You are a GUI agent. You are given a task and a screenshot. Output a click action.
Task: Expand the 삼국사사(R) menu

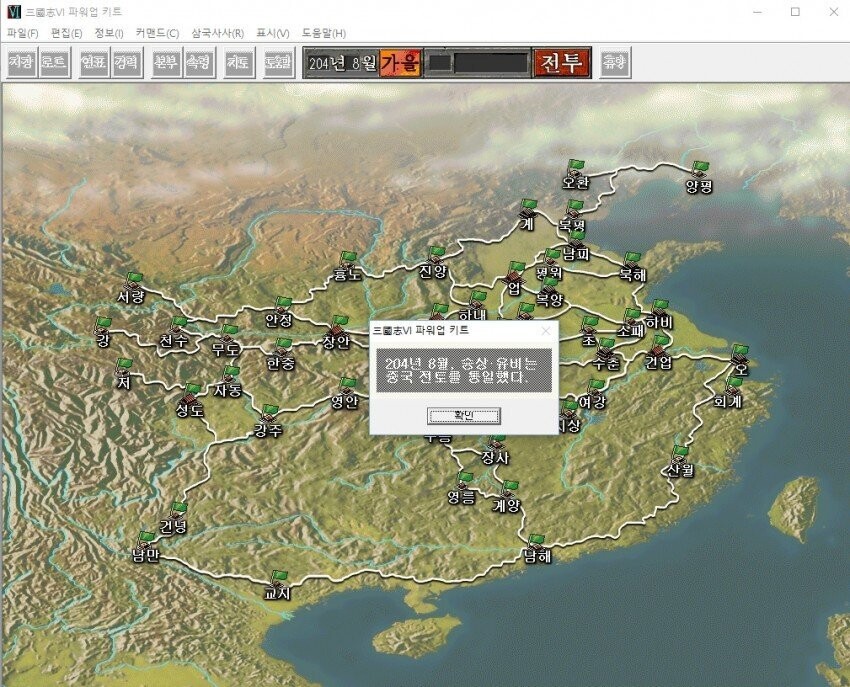click(x=217, y=33)
